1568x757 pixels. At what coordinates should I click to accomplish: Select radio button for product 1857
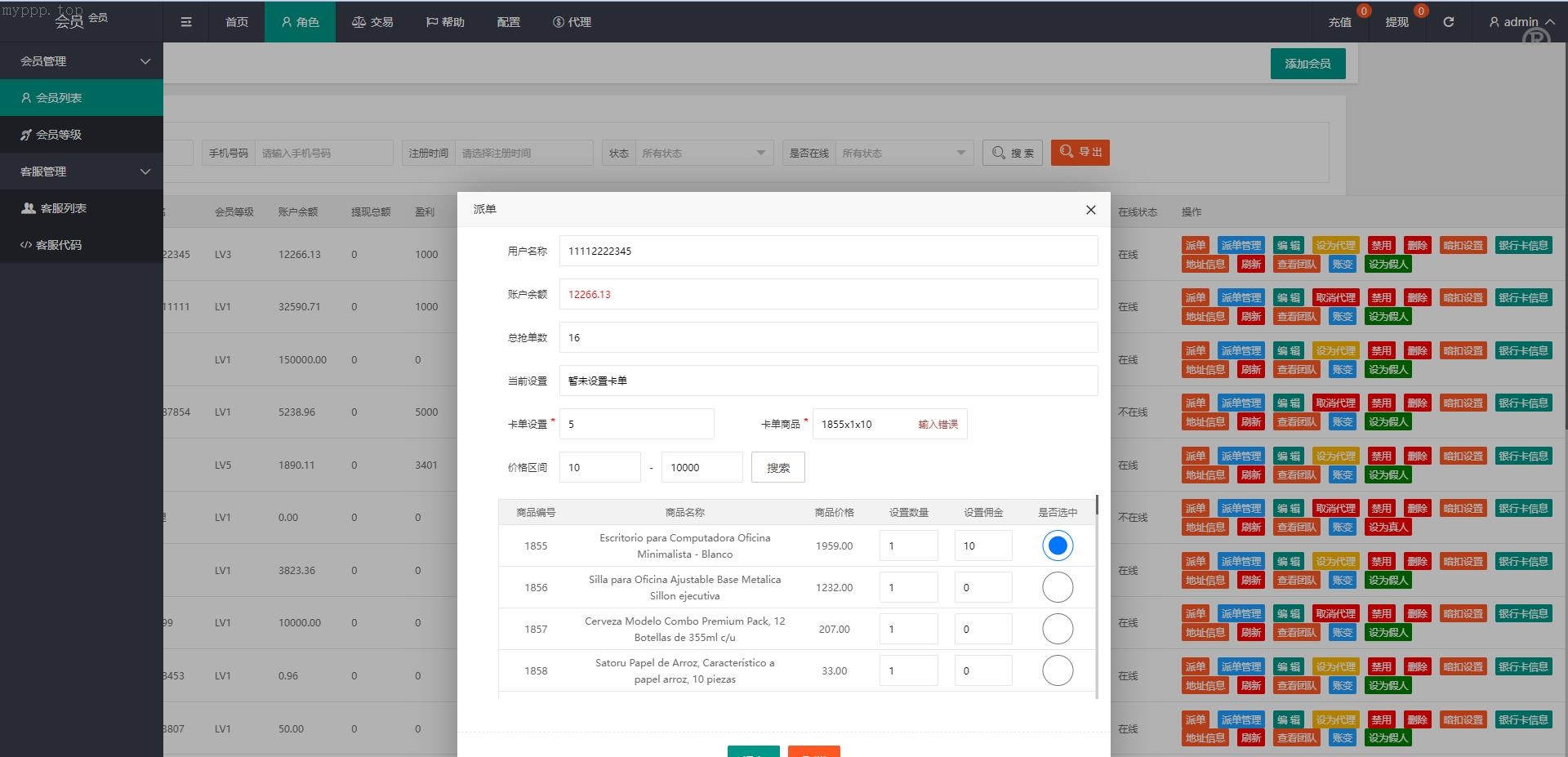(x=1057, y=629)
